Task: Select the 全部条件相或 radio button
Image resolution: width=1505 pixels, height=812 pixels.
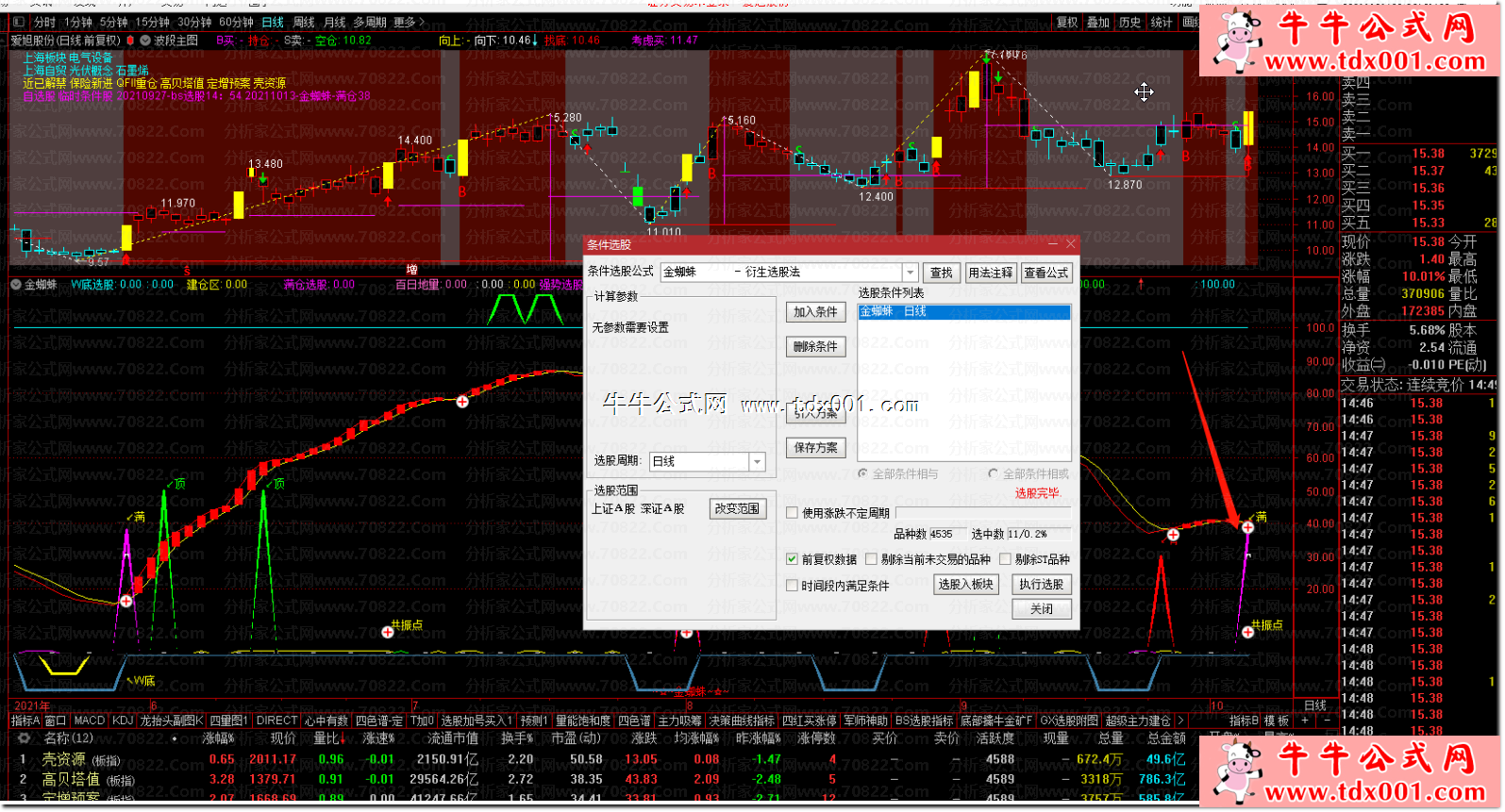Action: pos(993,474)
